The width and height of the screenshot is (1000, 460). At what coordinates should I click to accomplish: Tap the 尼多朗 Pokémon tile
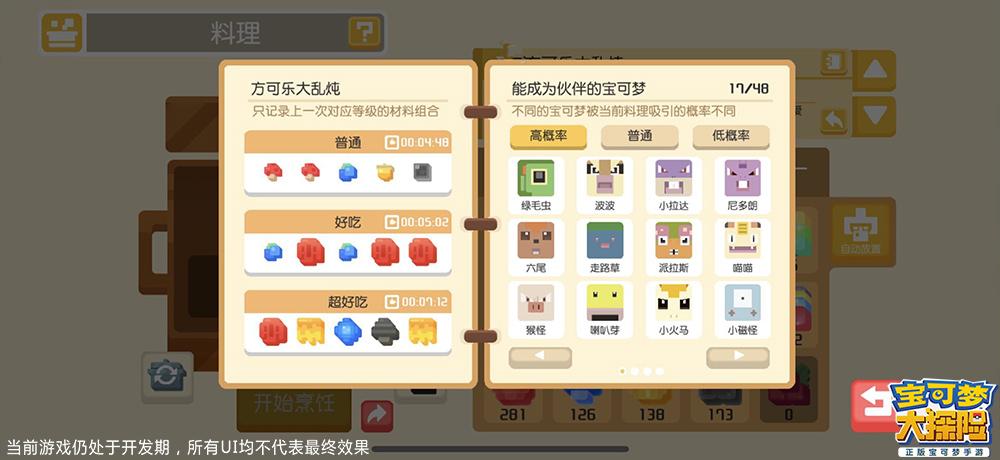coord(742,185)
